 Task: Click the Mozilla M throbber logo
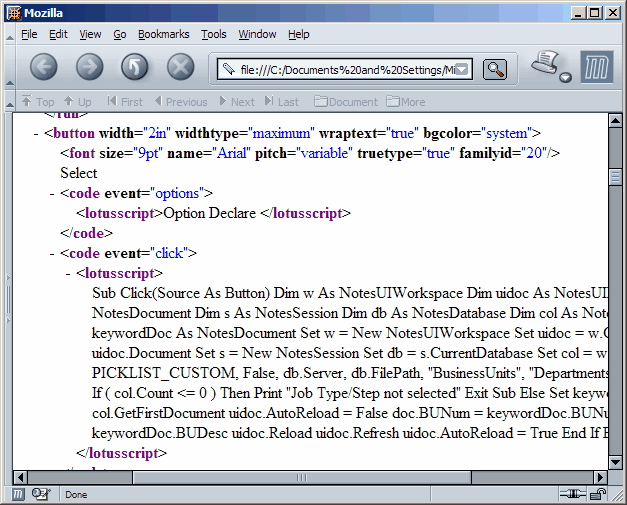(597, 67)
